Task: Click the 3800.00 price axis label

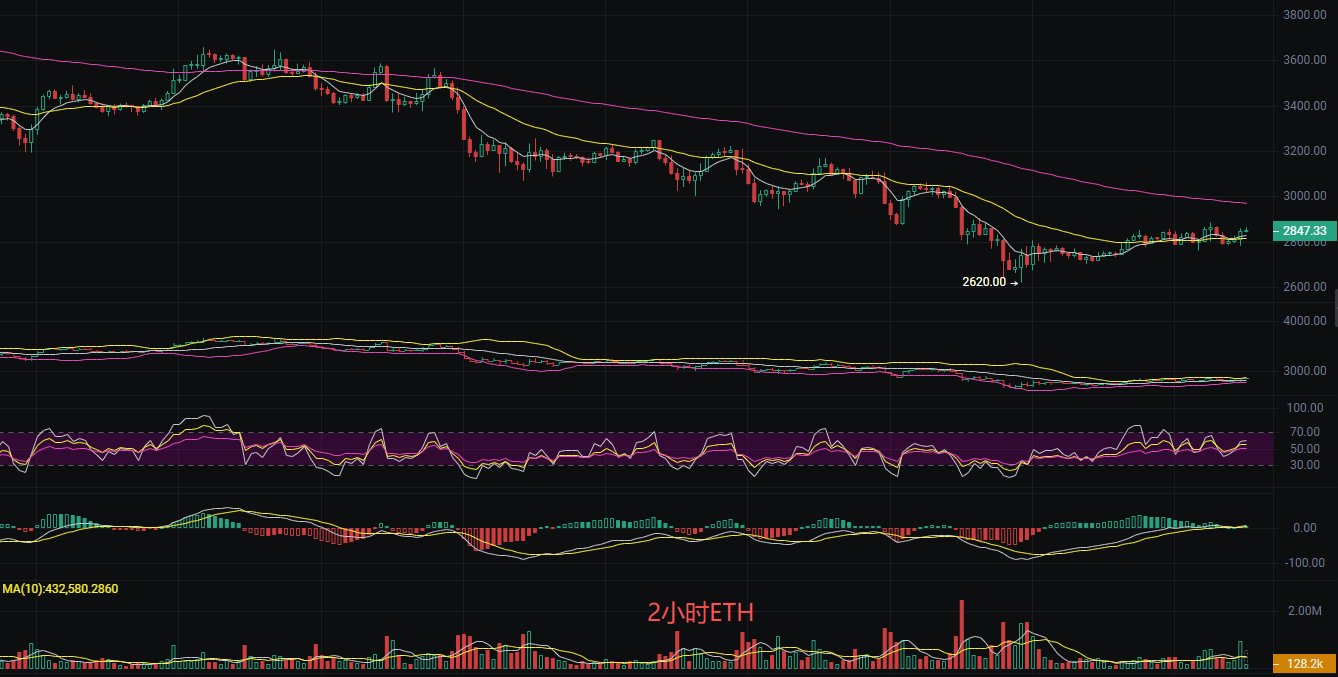Action: click(1305, 16)
